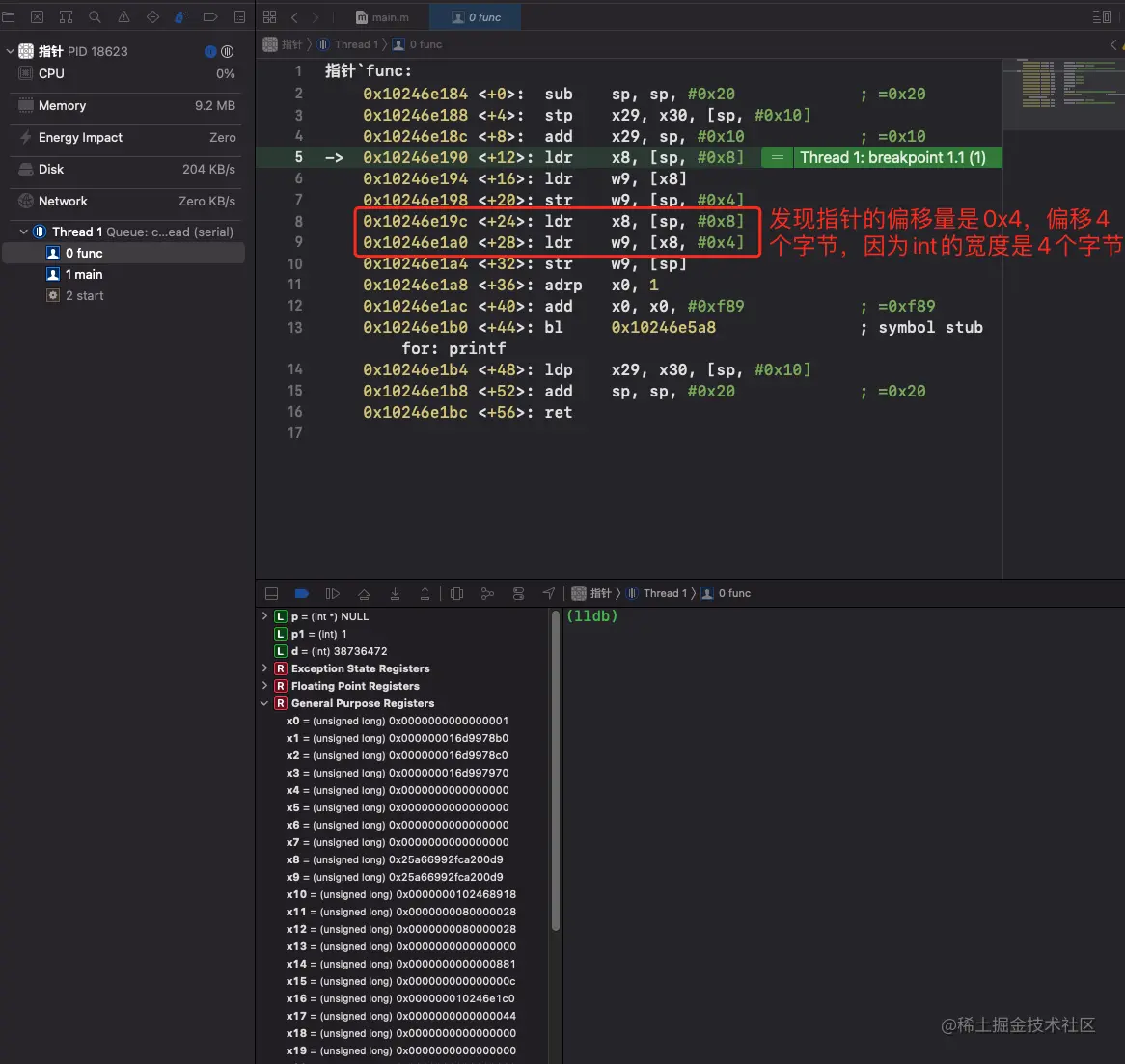This screenshot has height=1064, width=1125.
Task: Click the variables view vertical scrollbar
Action: (x=556, y=772)
